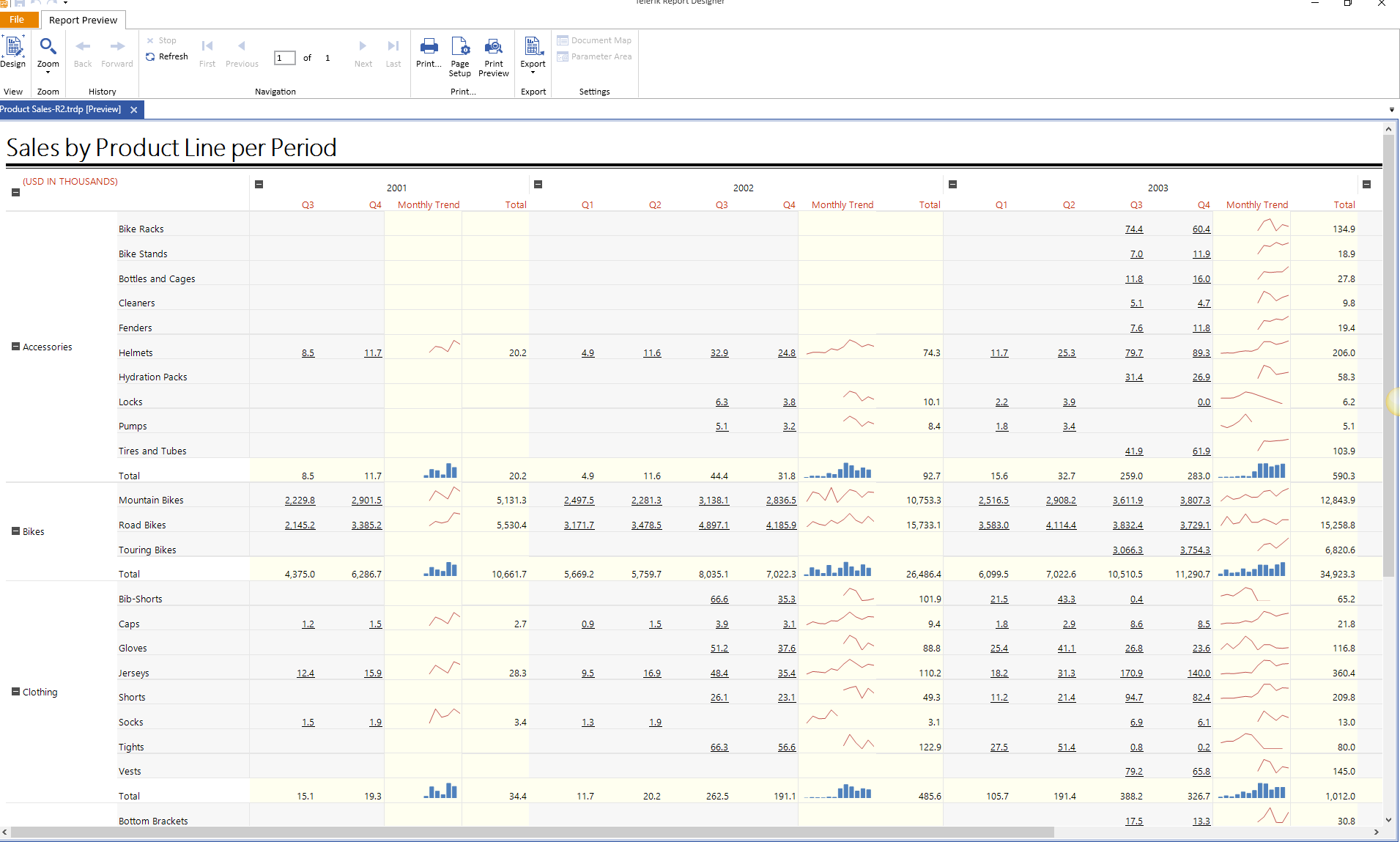This screenshot has height=842, width=1400.
Task: Open the Helmets 2003 Q4 89.3 link
Action: [1201, 353]
